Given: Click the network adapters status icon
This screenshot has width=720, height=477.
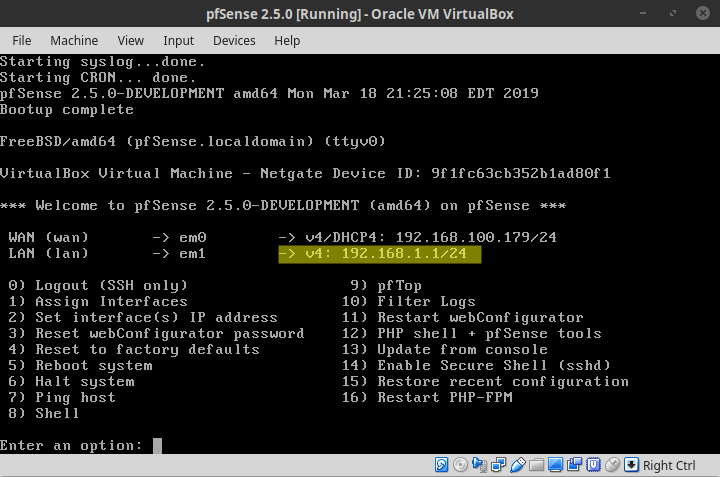Looking at the screenshot, I should (498, 465).
